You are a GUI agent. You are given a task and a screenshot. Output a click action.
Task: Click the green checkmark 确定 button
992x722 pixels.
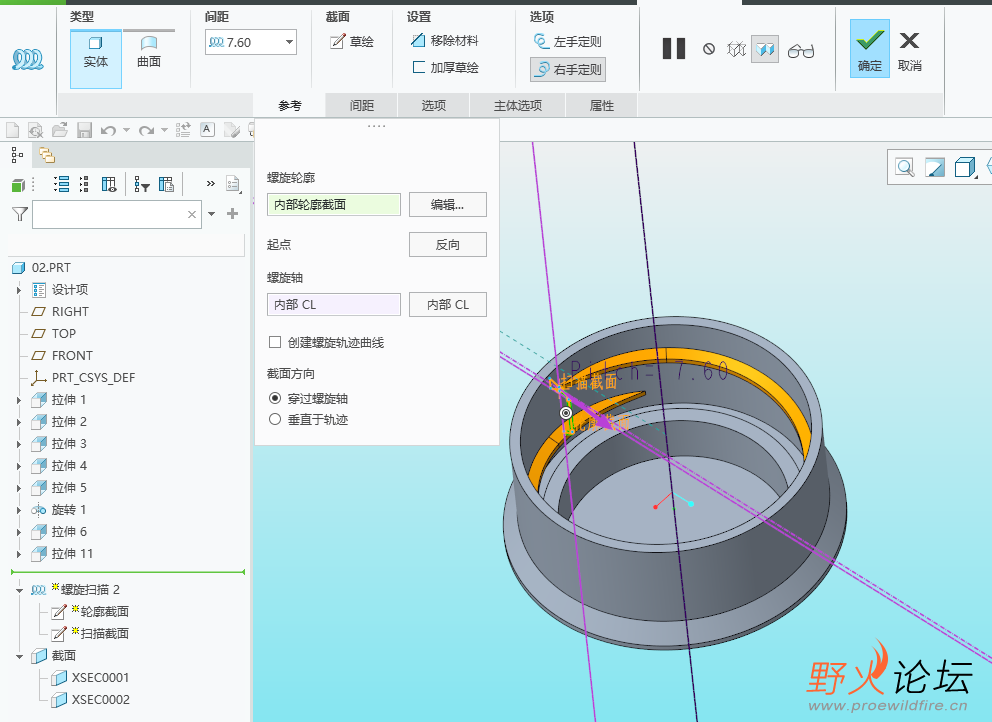point(870,49)
